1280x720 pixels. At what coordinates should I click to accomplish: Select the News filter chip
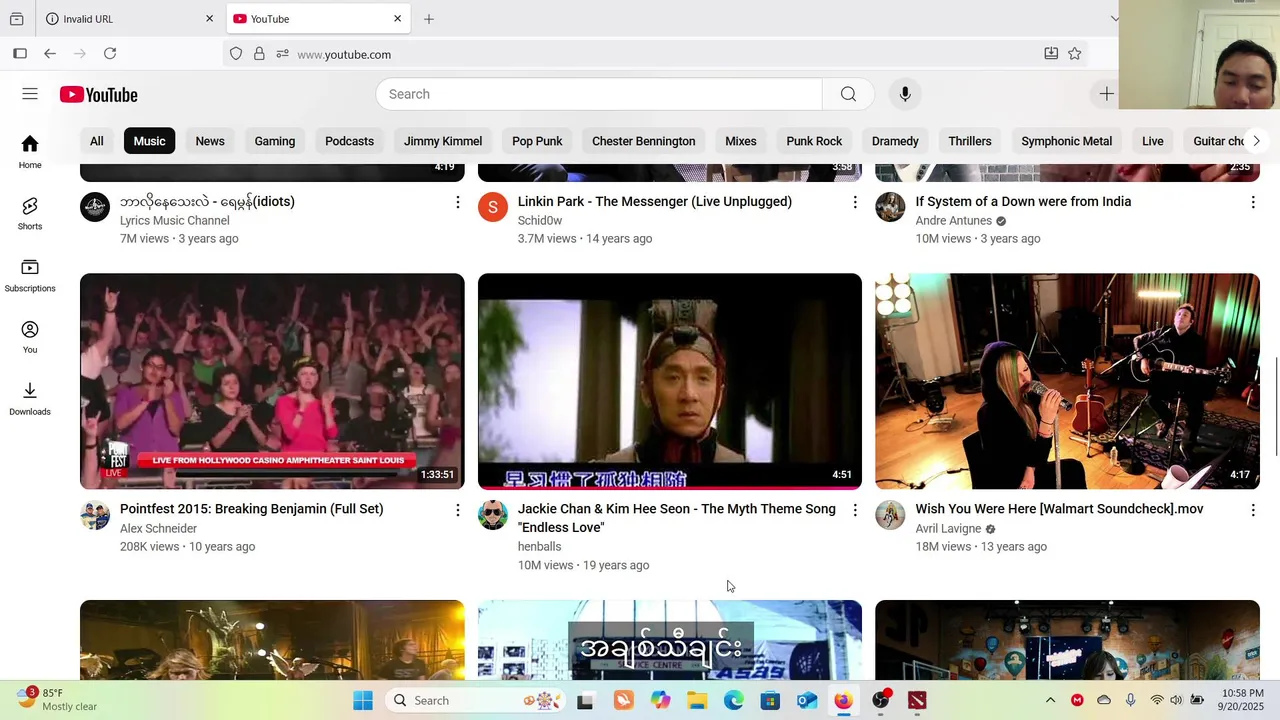tap(210, 141)
